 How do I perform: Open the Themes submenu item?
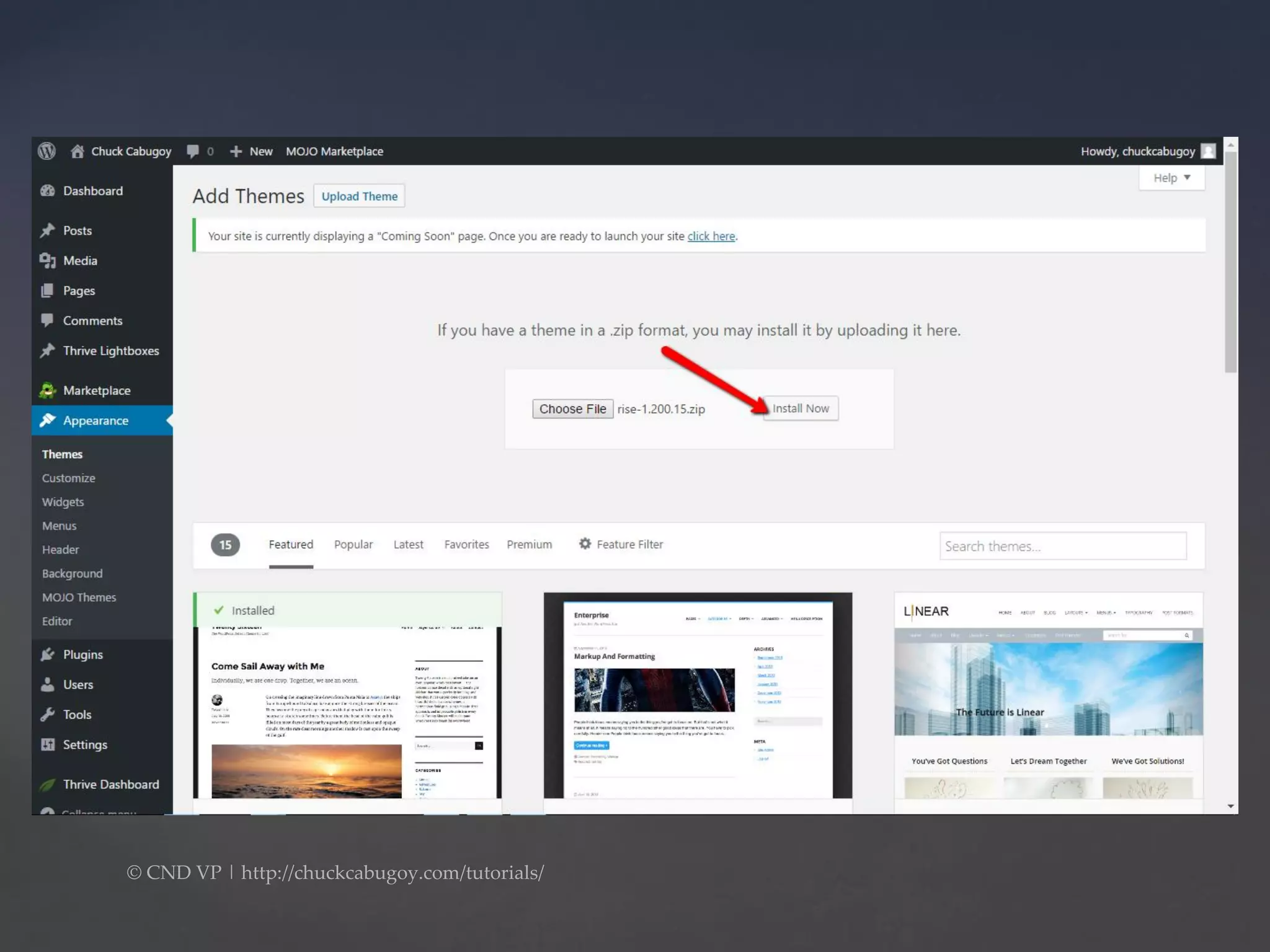point(62,454)
